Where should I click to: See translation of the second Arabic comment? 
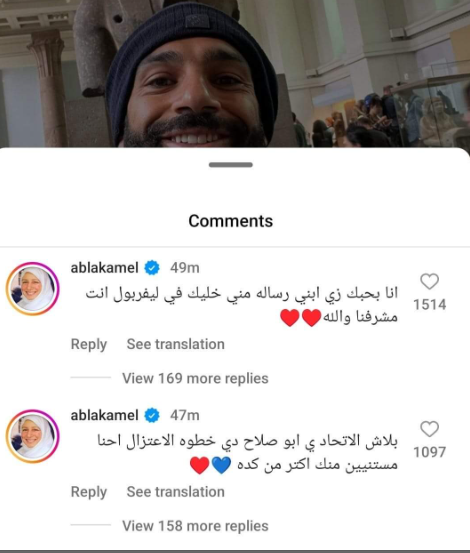coord(176,492)
